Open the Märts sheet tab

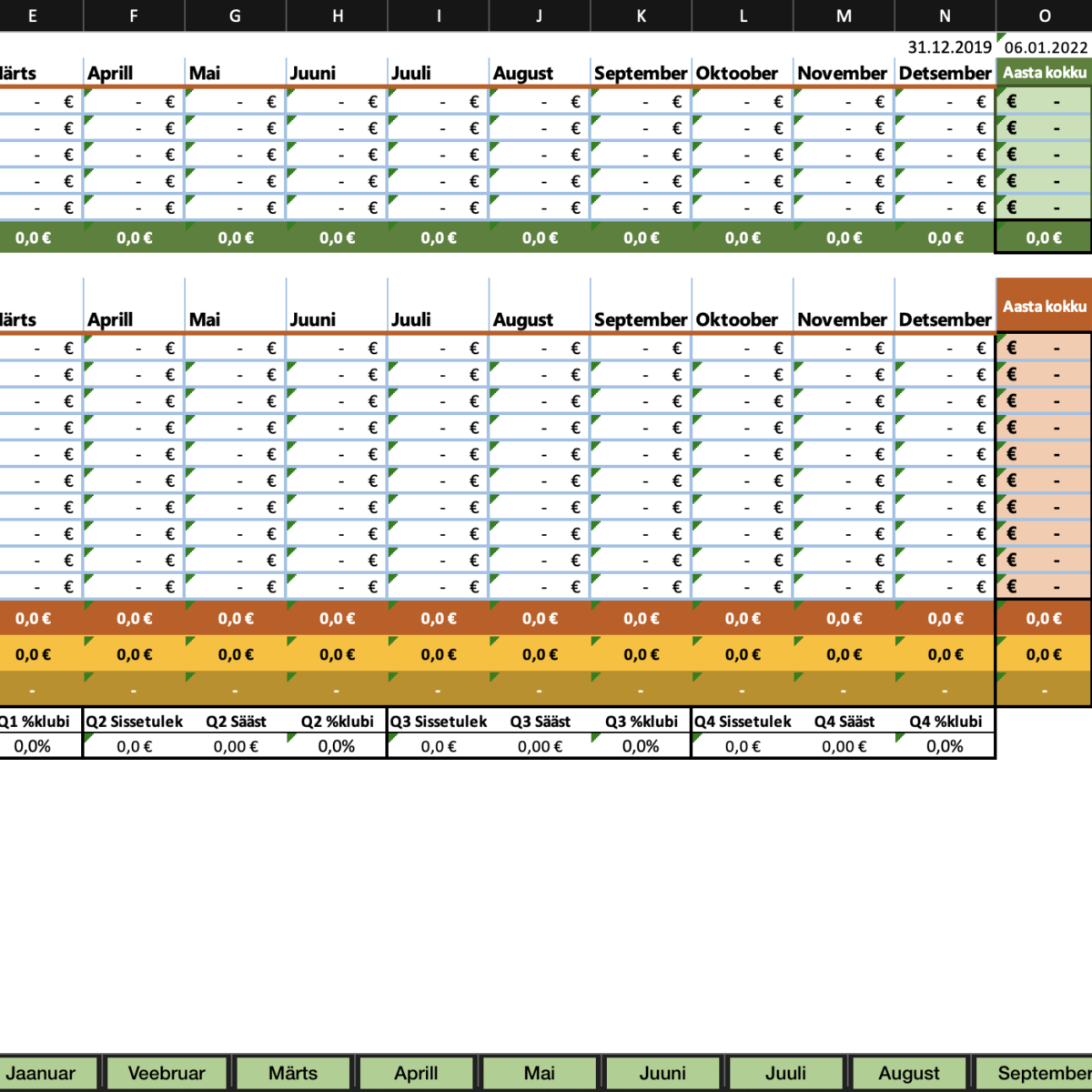point(293,1073)
